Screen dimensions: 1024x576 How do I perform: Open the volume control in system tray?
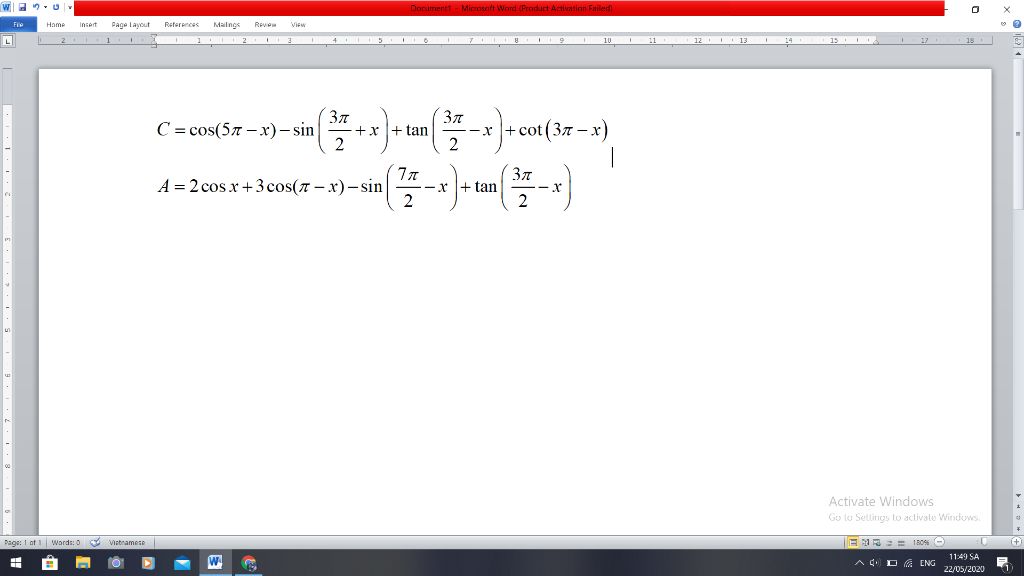tap(875, 563)
